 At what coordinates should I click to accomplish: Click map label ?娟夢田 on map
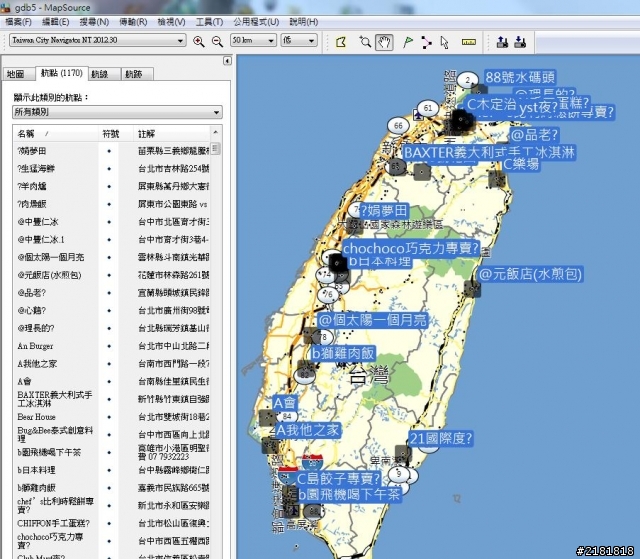(x=384, y=211)
